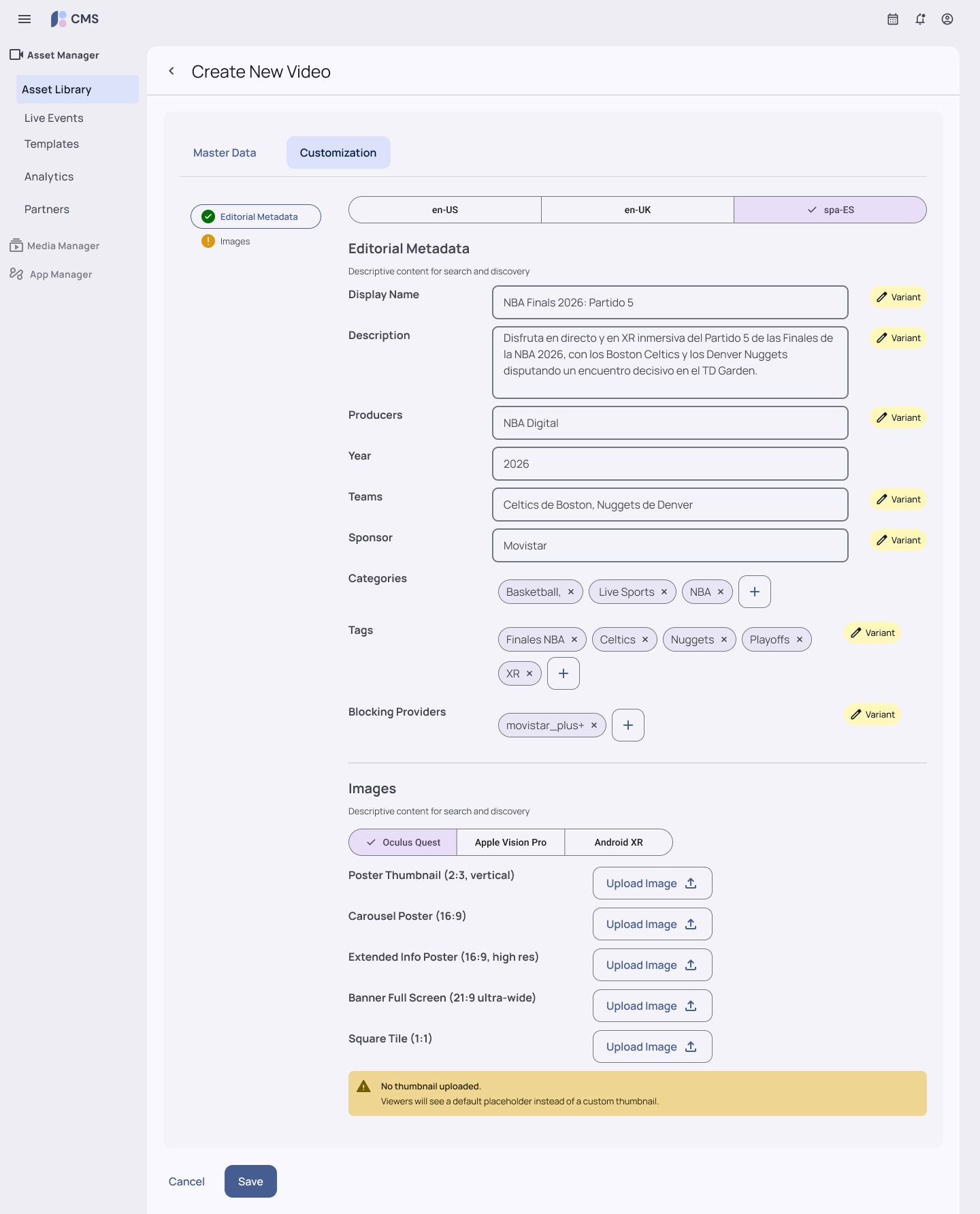The width and height of the screenshot is (980, 1214).
Task: Click the Save button
Action: point(250,1181)
